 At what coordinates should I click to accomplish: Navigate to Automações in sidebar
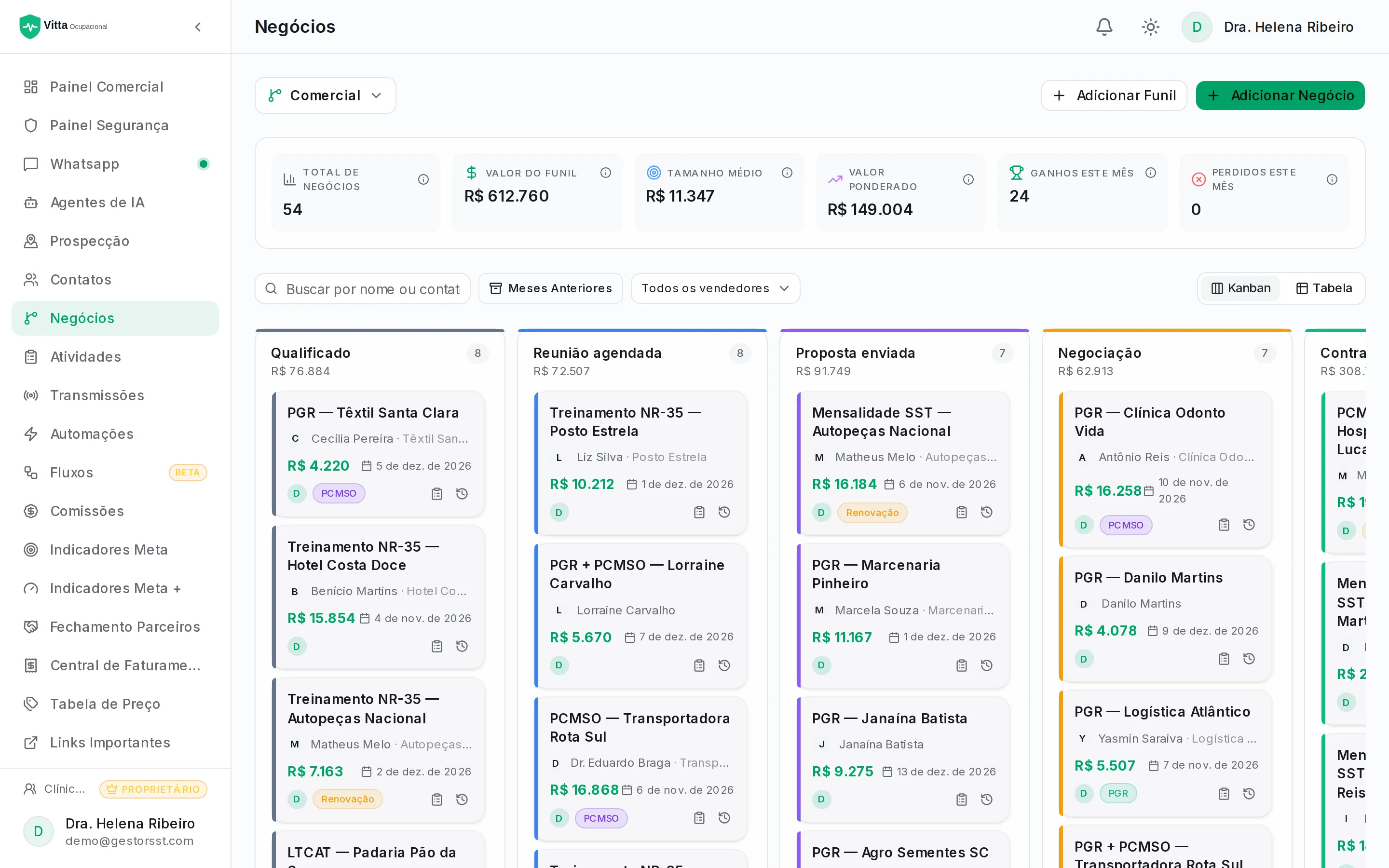coord(115,434)
